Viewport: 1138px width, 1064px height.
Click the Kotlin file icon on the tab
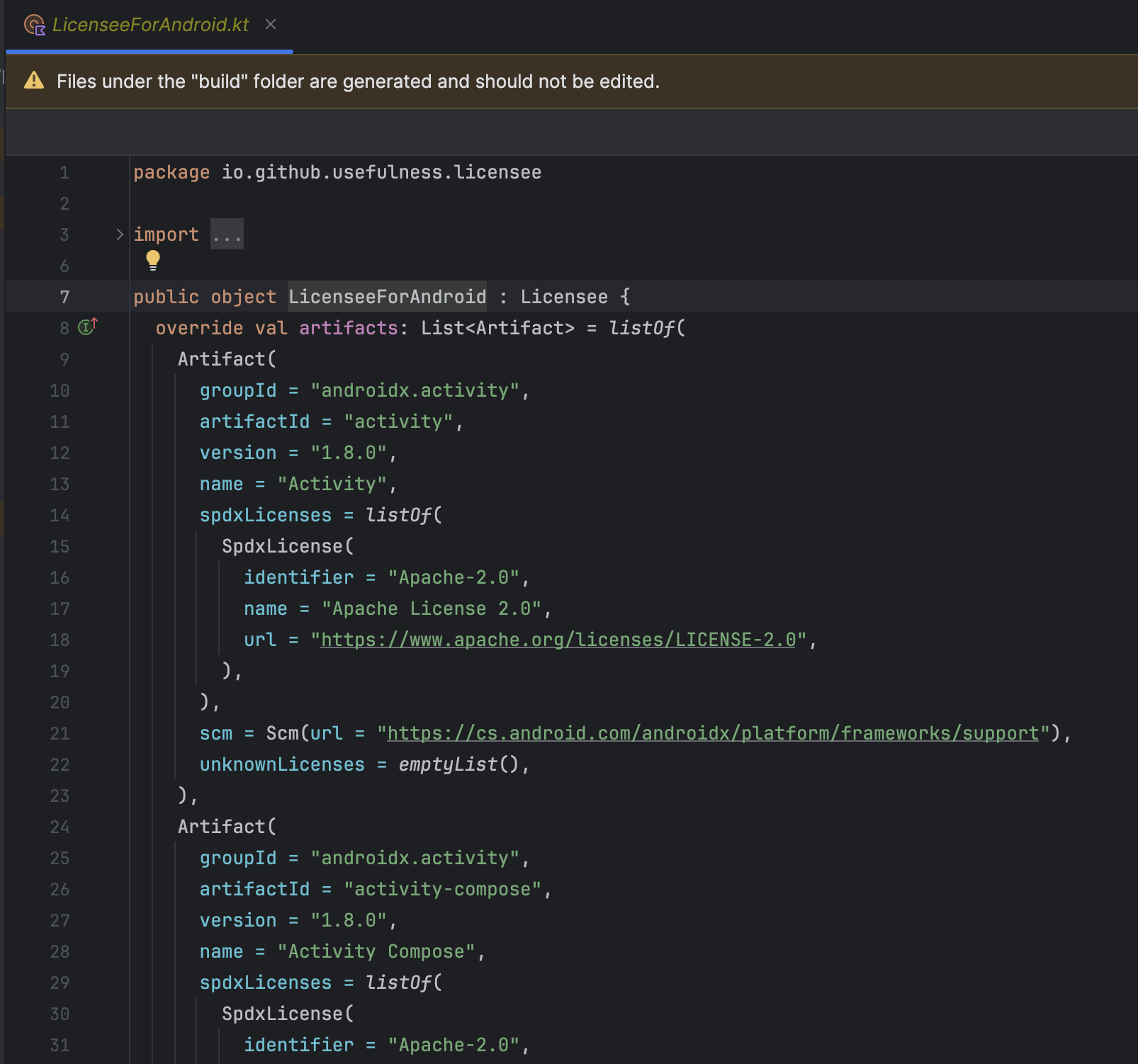pyautogui.click(x=35, y=26)
